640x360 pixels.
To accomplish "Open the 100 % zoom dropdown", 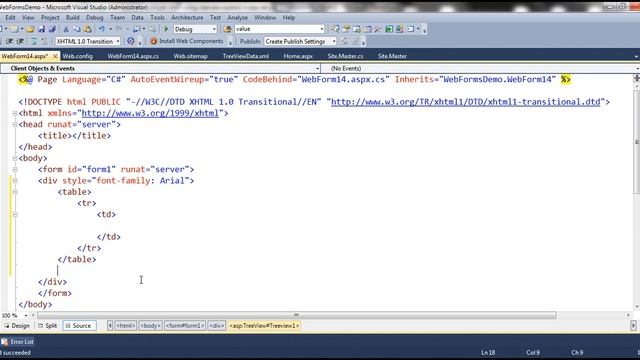I will (x=26, y=316).
